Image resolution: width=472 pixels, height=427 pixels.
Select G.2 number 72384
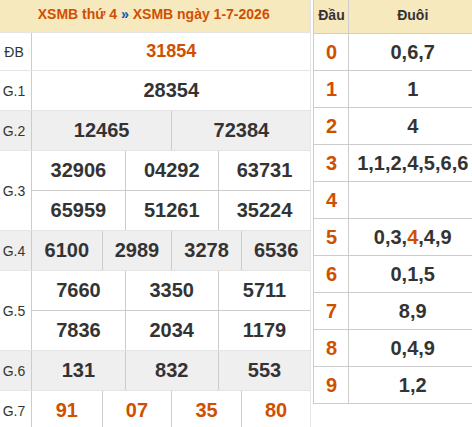(241, 130)
